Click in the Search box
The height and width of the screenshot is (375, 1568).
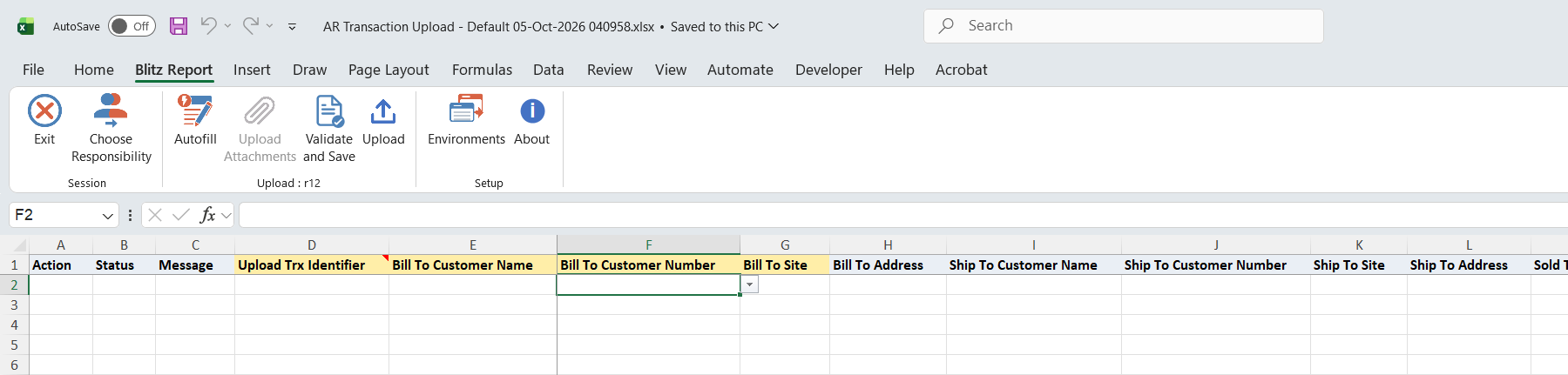coord(1124,26)
